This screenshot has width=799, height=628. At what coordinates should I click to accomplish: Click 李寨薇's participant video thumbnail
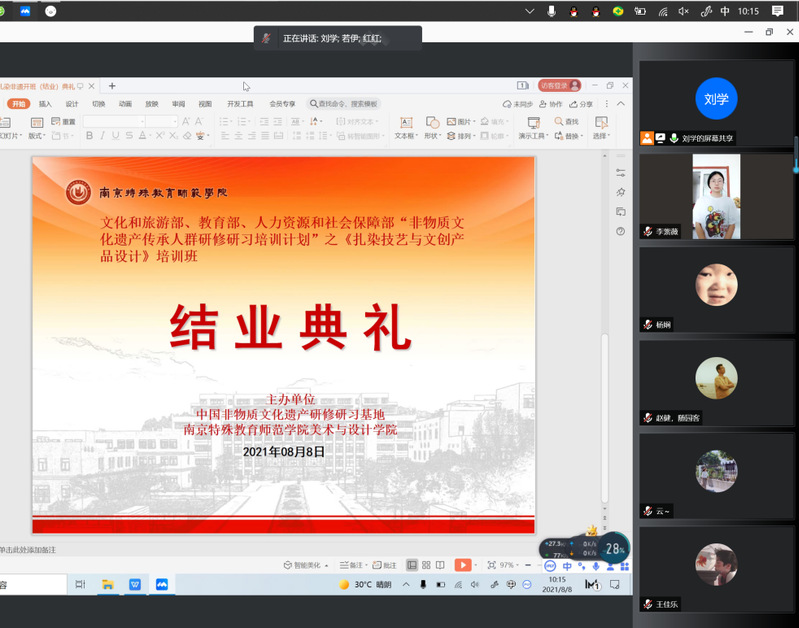tap(716, 196)
